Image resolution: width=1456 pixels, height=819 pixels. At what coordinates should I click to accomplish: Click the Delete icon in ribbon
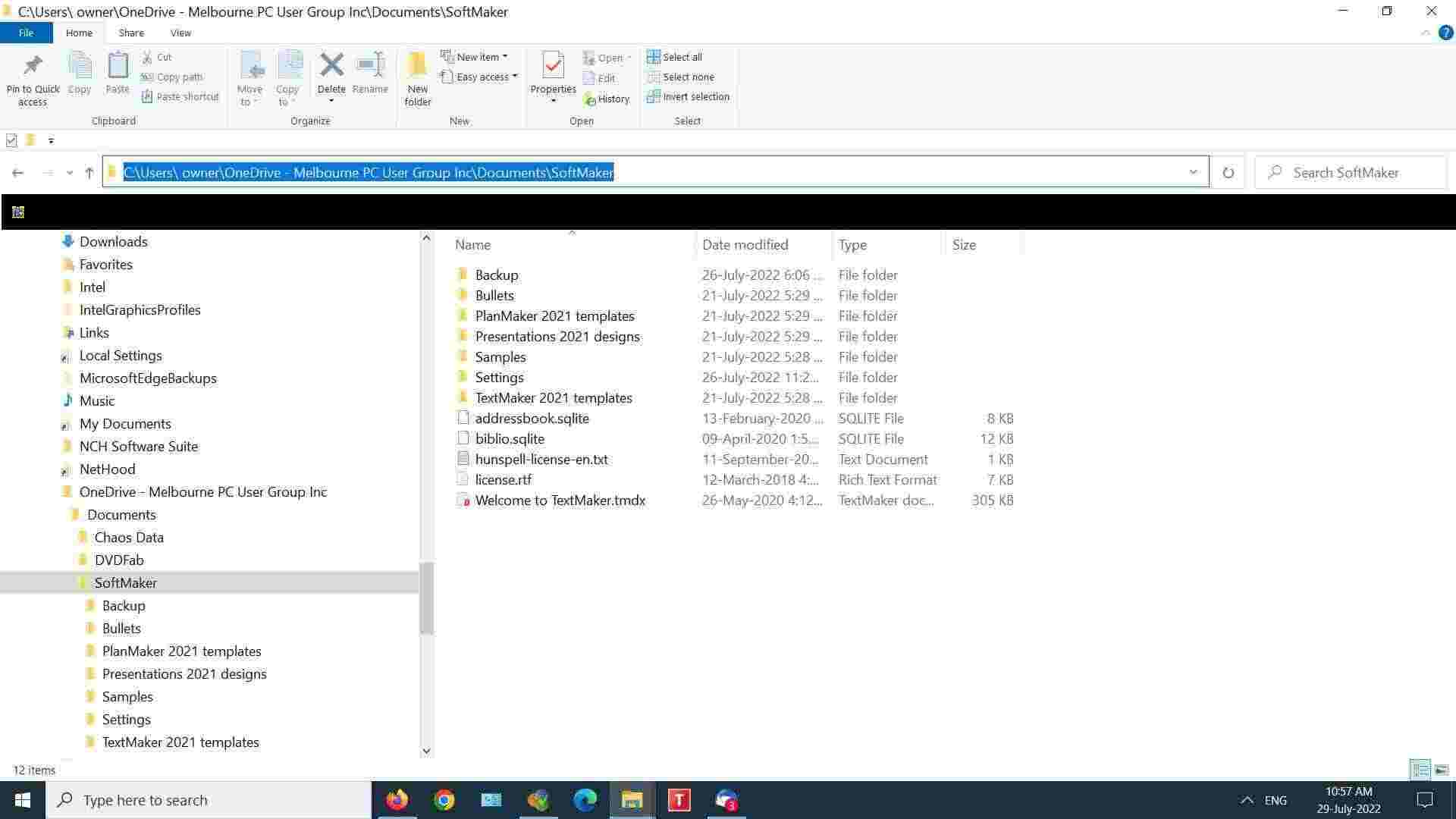tap(331, 67)
